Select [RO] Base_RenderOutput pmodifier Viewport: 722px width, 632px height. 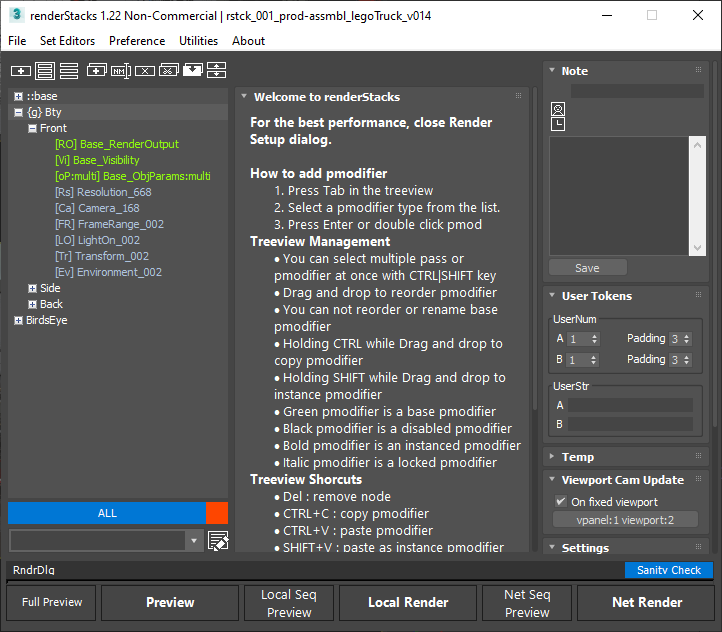click(116, 144)
